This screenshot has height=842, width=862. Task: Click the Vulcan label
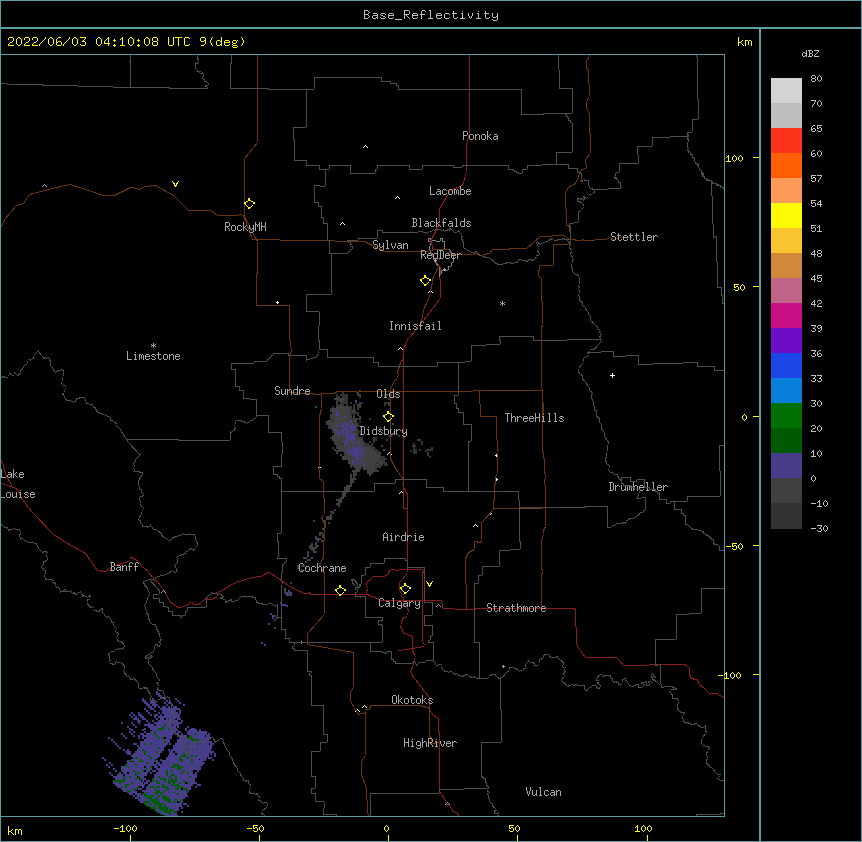[x=543, y=792]
